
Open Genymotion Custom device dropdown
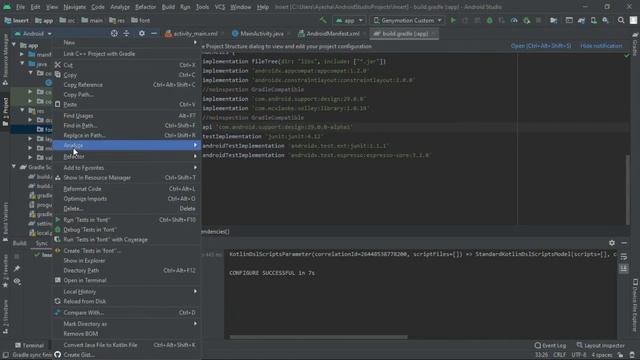[407, 20]
